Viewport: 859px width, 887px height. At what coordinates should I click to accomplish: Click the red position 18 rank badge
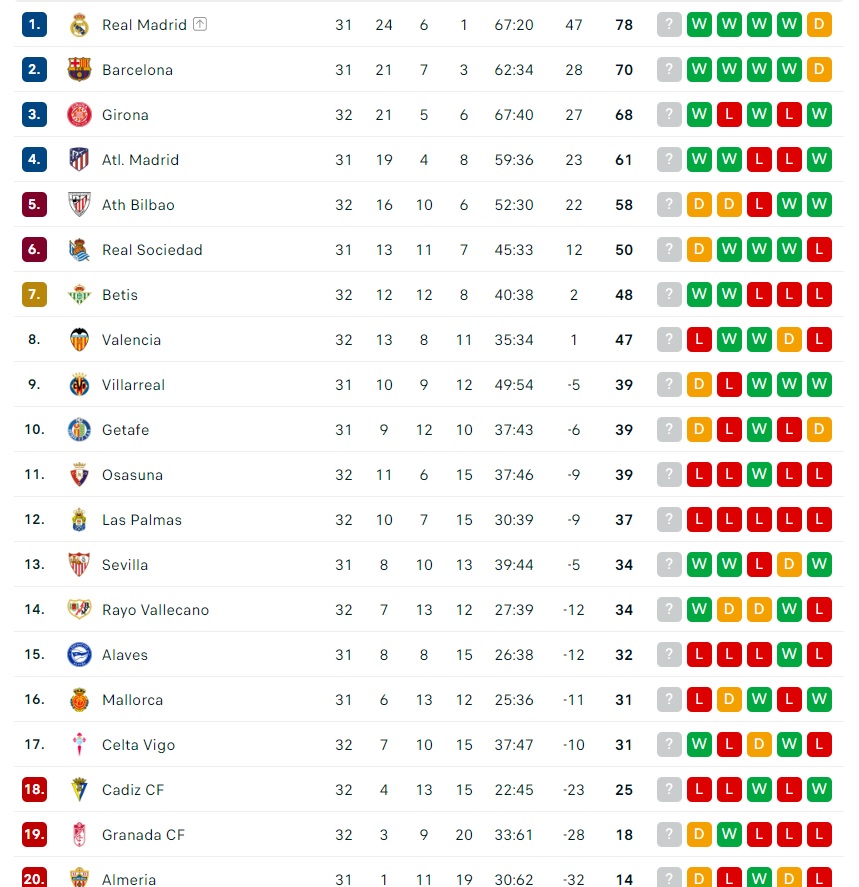click(34, 789)
